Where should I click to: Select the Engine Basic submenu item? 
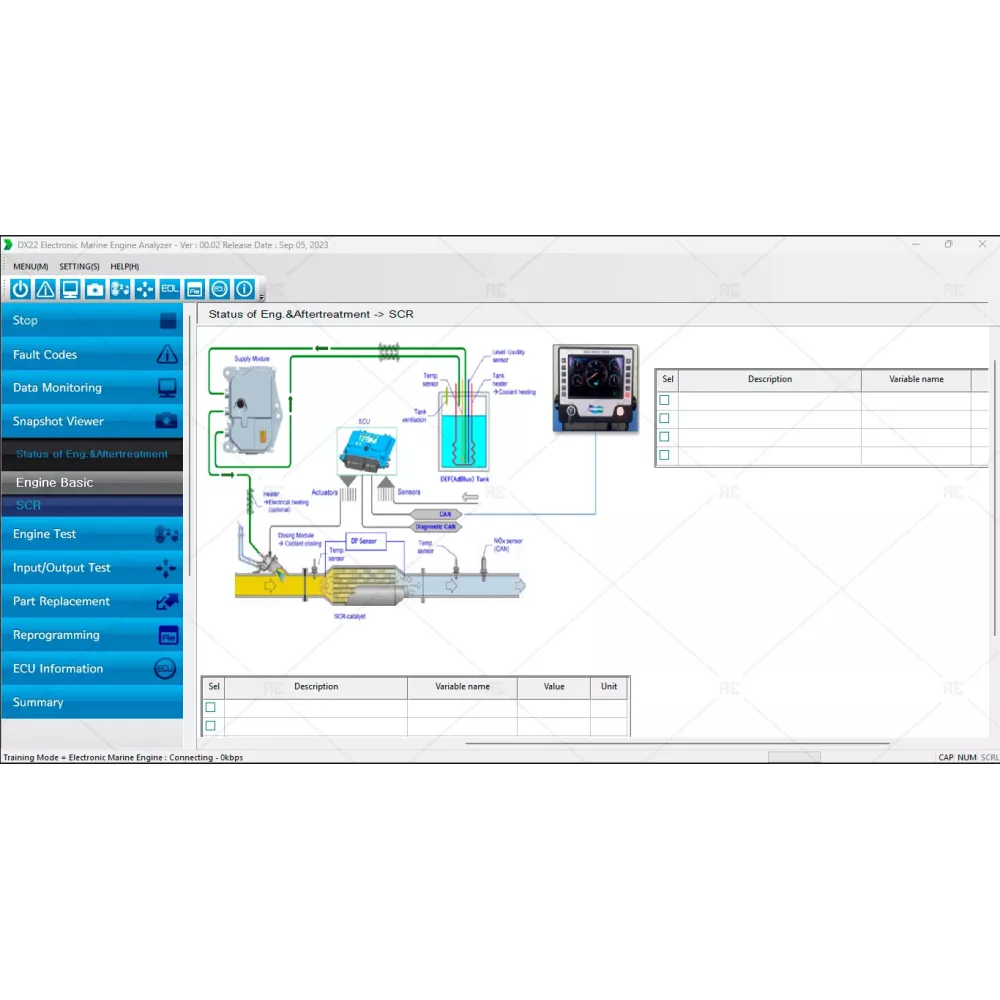tap(55, 482)
